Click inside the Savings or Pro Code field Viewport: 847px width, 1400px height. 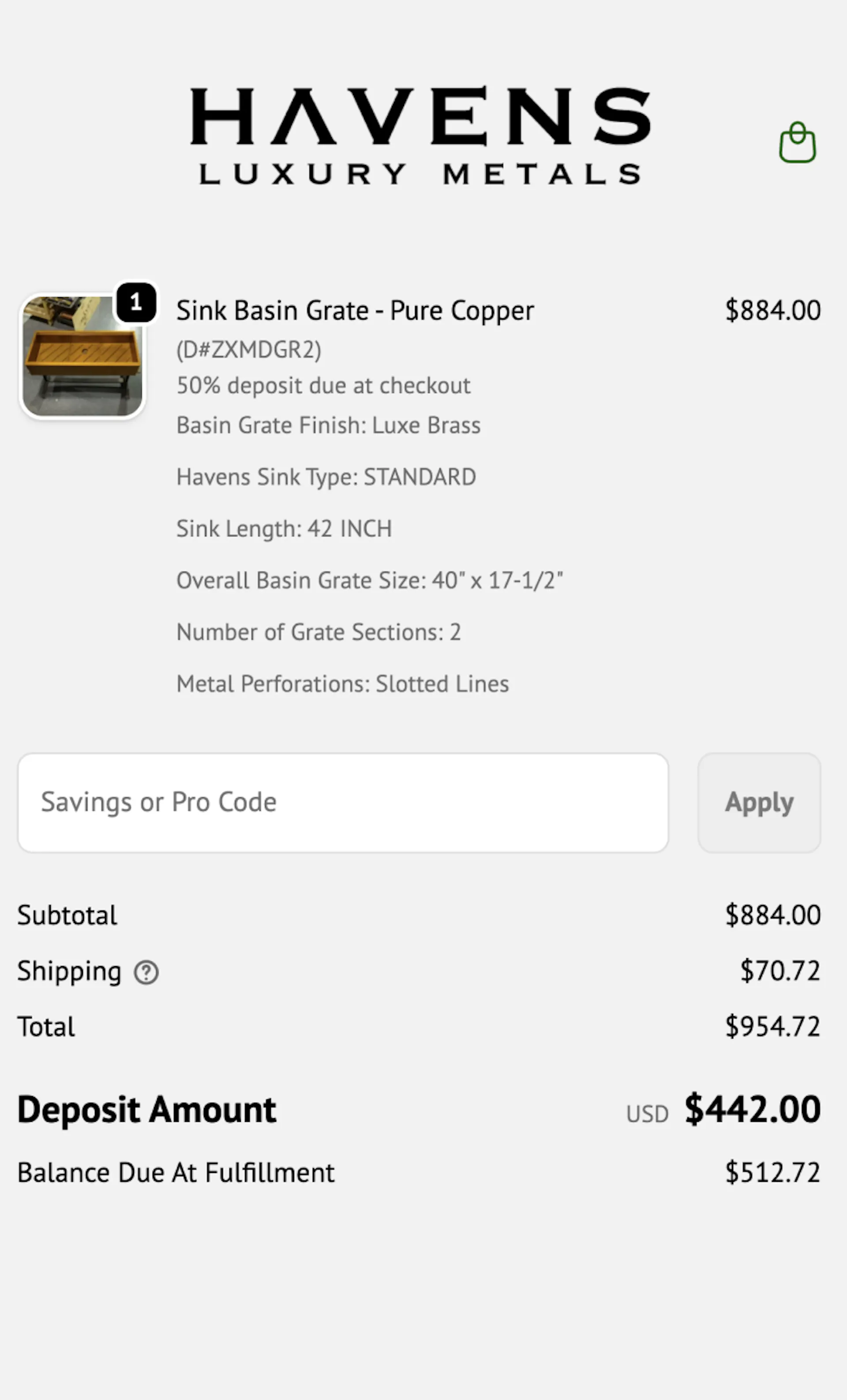pyautogui.click(x=344, y=803)
